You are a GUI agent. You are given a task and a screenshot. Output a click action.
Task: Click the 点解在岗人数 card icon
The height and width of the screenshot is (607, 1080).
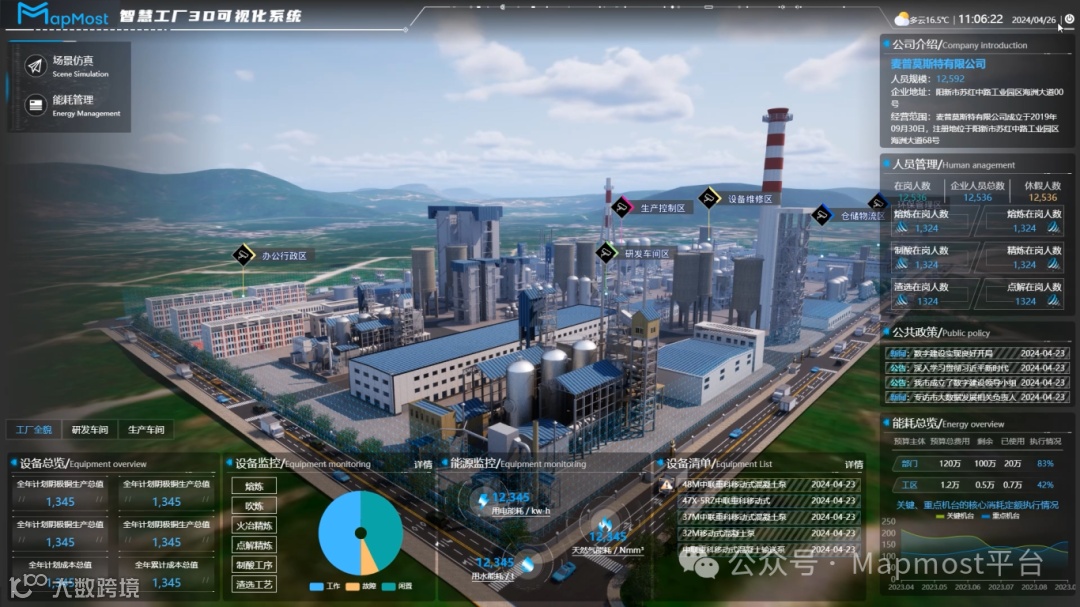[1053, 300]
